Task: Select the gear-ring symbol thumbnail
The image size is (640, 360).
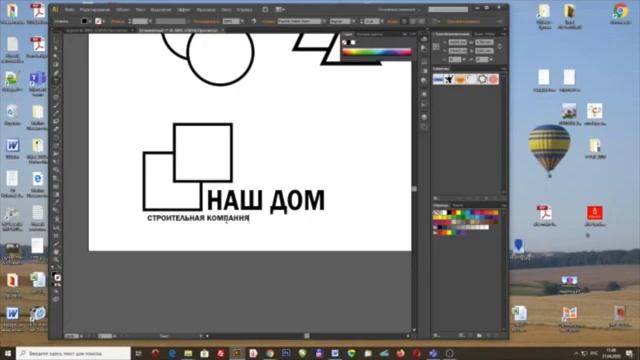Action: tap(482, 79)
